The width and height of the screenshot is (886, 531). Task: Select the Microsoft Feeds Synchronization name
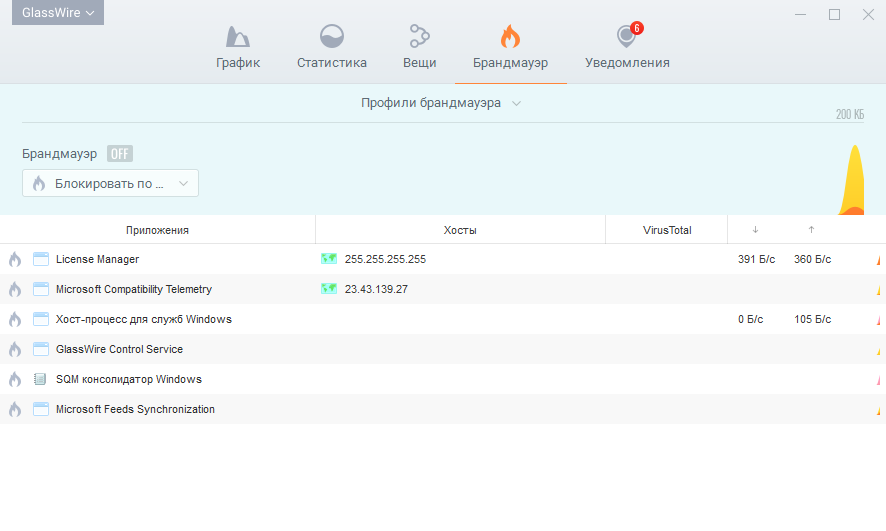[x=135, y=408]
